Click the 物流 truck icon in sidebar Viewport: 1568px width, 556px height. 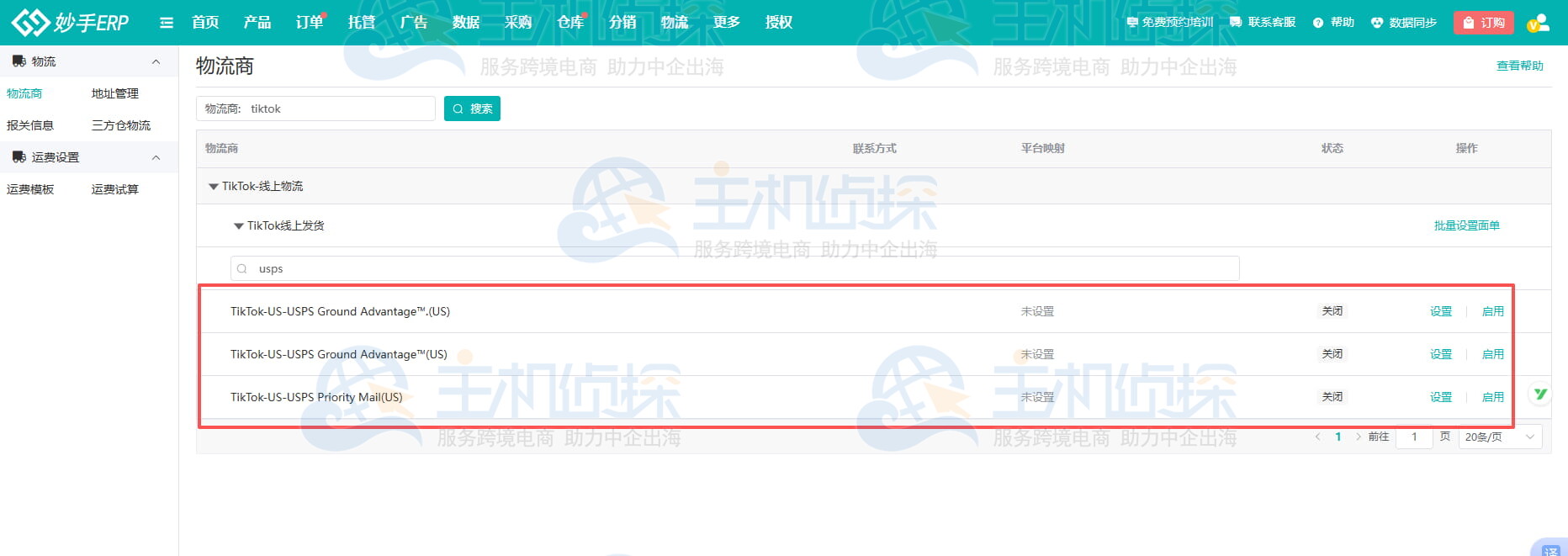click(x=19, y=61)
